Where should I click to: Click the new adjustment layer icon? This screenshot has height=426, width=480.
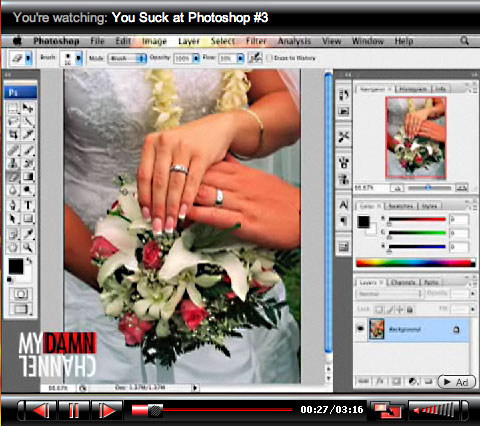(x=413, y=381)
